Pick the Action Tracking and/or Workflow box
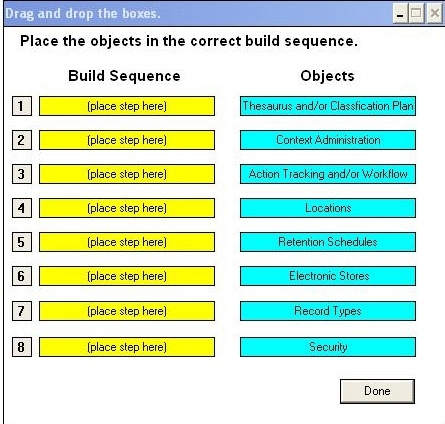 328,174
